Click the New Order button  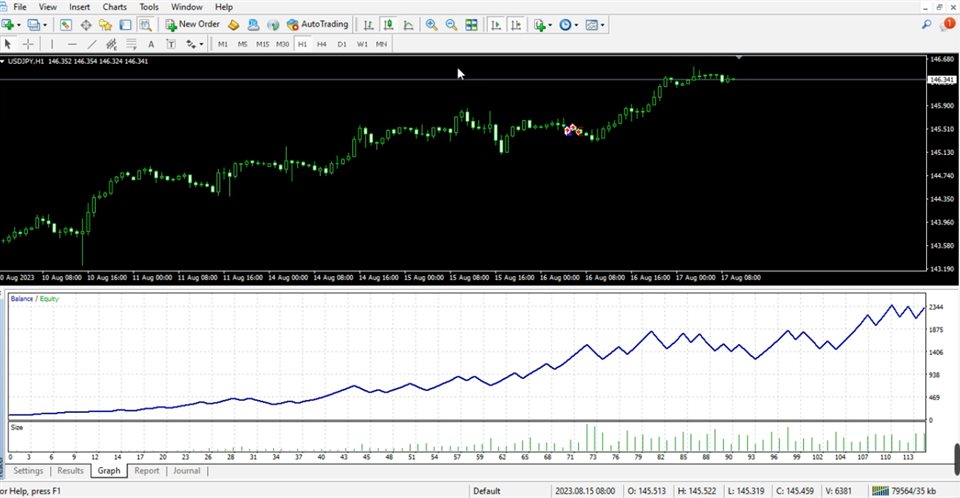coord(192,25)
